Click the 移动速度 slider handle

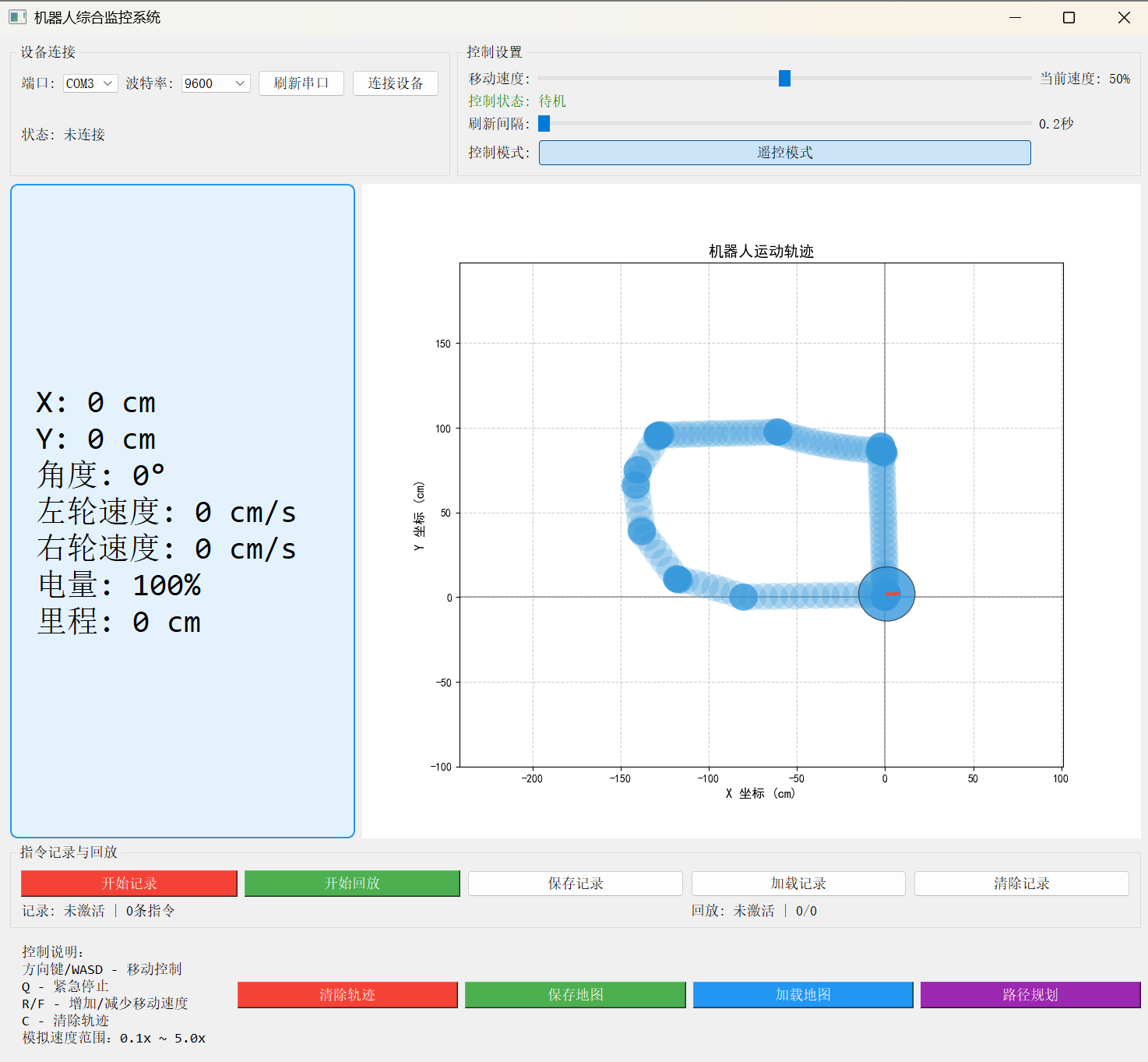click(784, 78)
